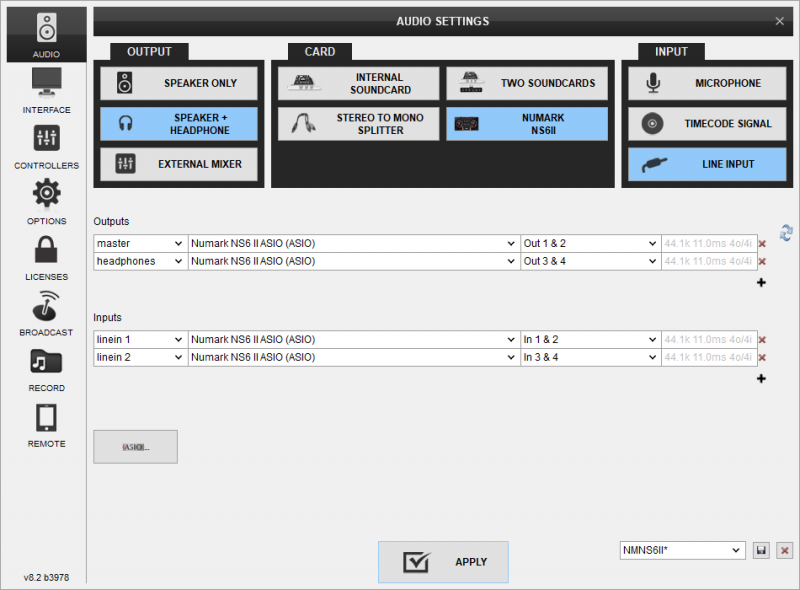Open the Broadcast settings section

click(x=46, y=313)
